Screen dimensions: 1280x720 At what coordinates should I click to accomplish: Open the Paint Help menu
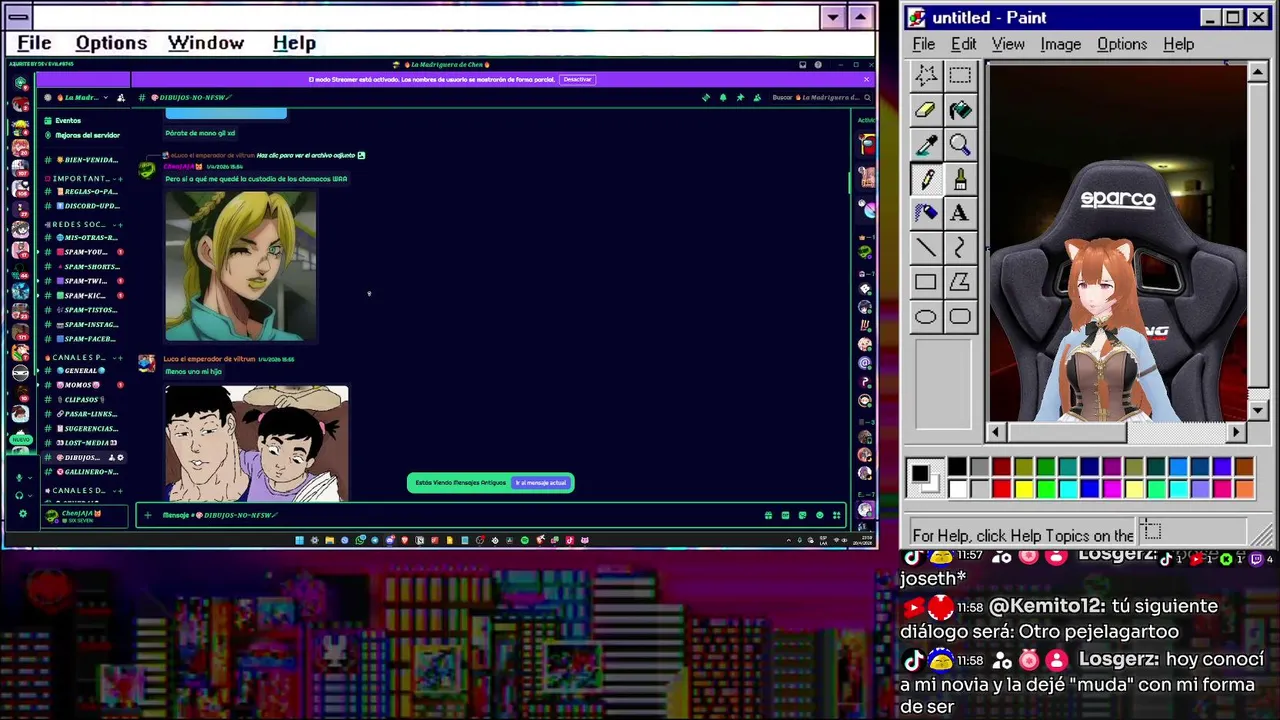[1178, 44]
